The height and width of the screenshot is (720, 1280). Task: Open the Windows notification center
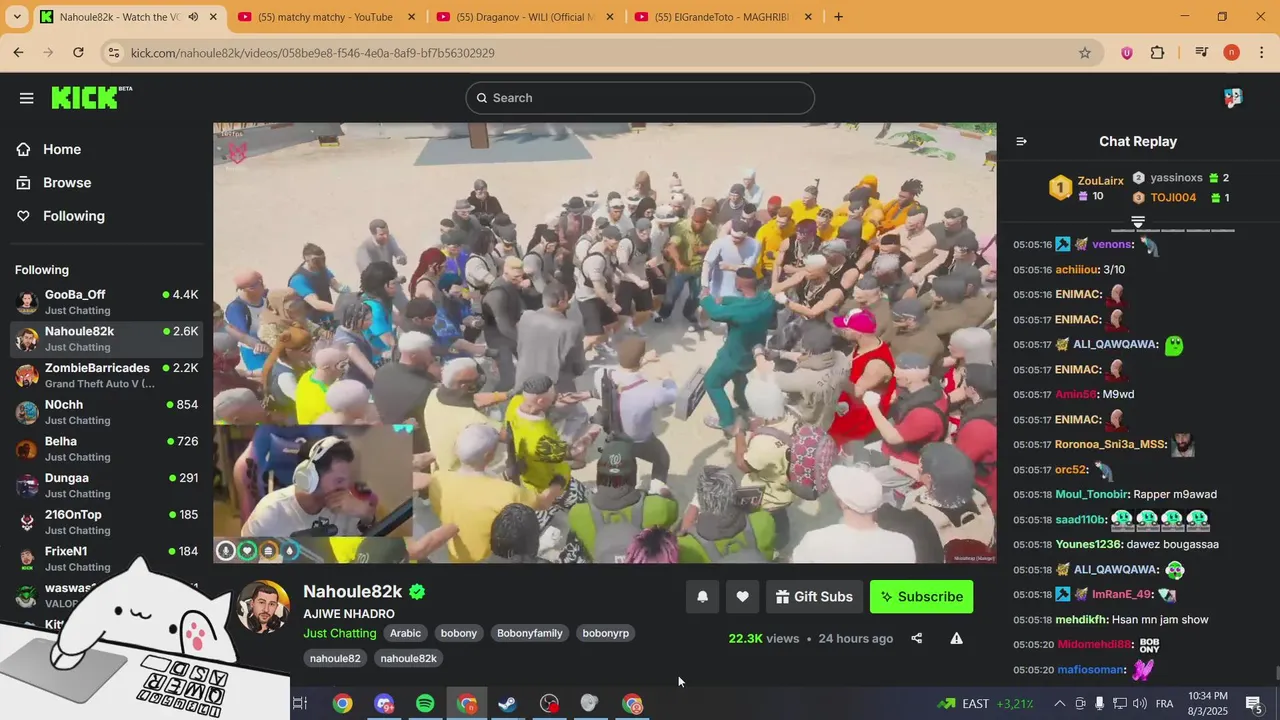pyautogui.click(x=1254, y=704)
